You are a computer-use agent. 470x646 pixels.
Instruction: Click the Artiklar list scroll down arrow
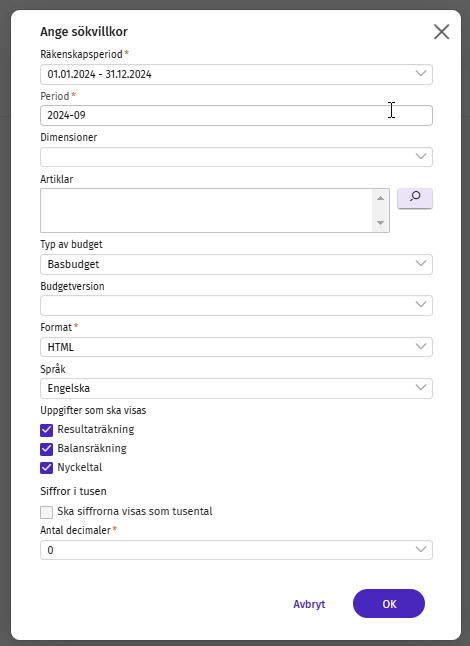tap(380, 223)
